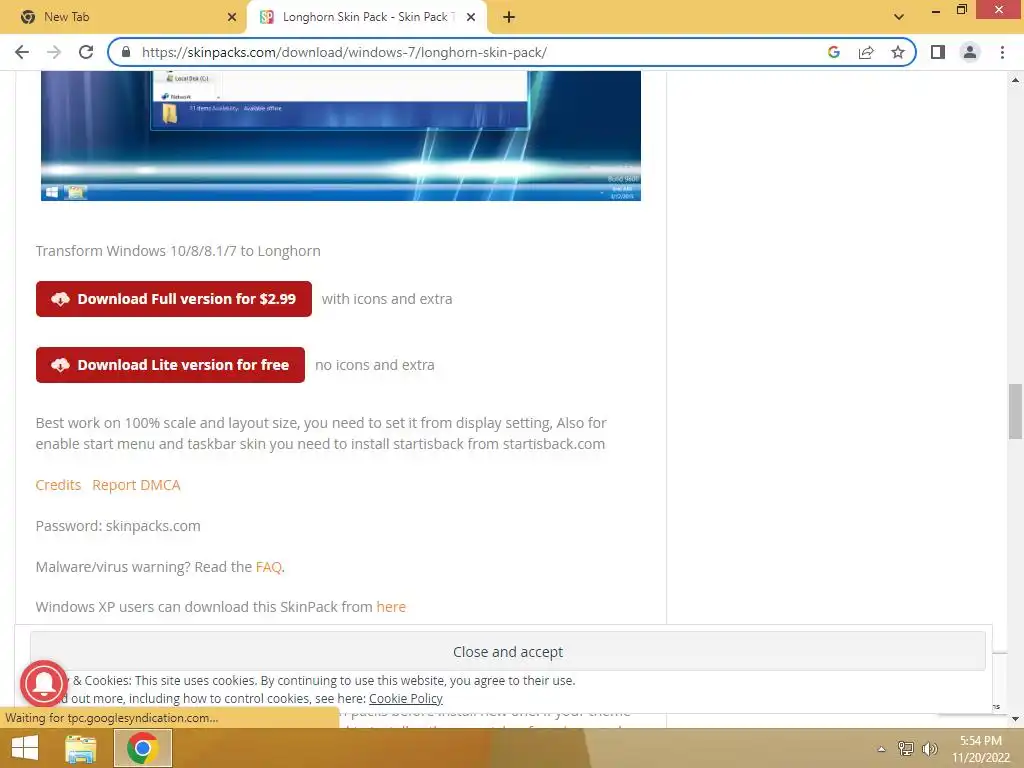Open a new tab with plus button
The height and width of the screenshot is (768, 1024).
pyautogui.click(x=509, y=17)
